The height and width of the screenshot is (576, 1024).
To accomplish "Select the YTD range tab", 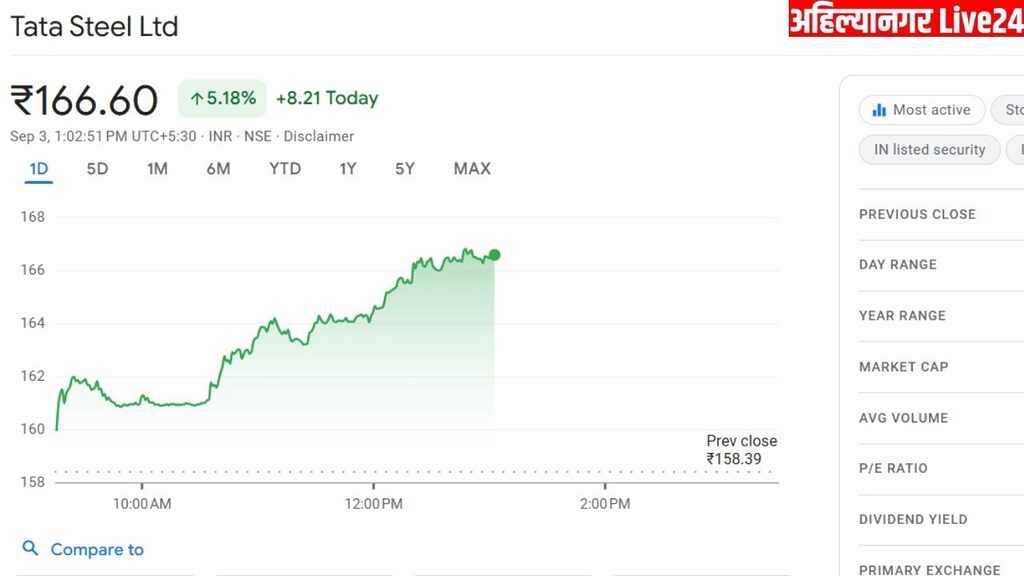I will point(285,169).
